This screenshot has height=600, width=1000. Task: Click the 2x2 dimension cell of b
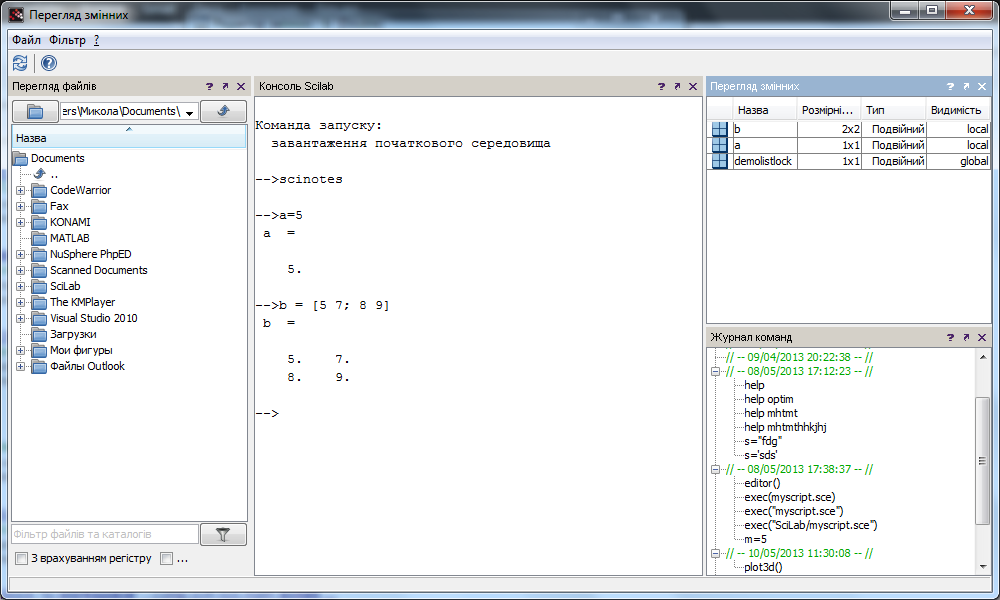(829, 129)
